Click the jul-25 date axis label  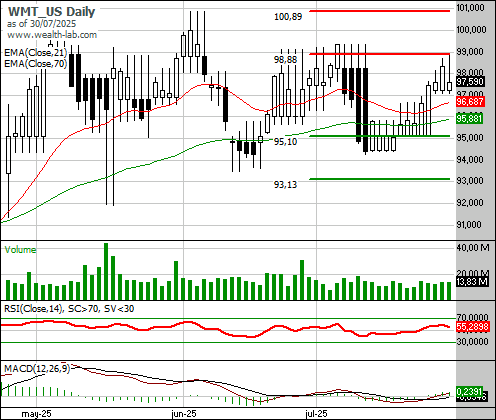(x=316, y=414)
